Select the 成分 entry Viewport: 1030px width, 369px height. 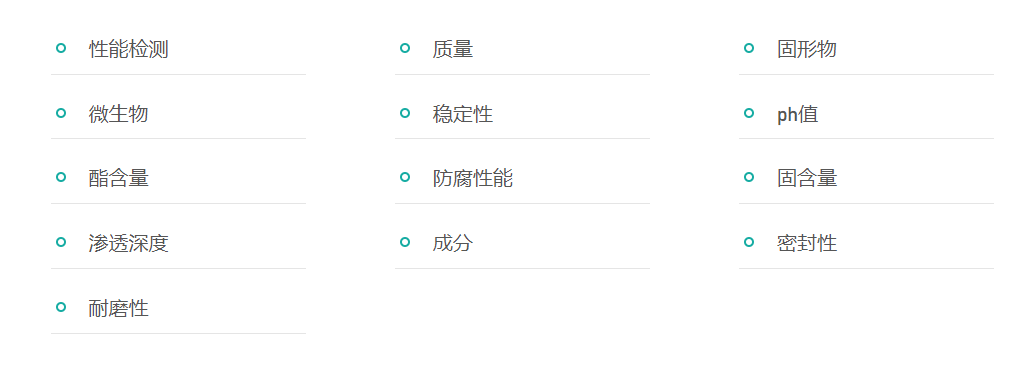(x=453, y=243)
